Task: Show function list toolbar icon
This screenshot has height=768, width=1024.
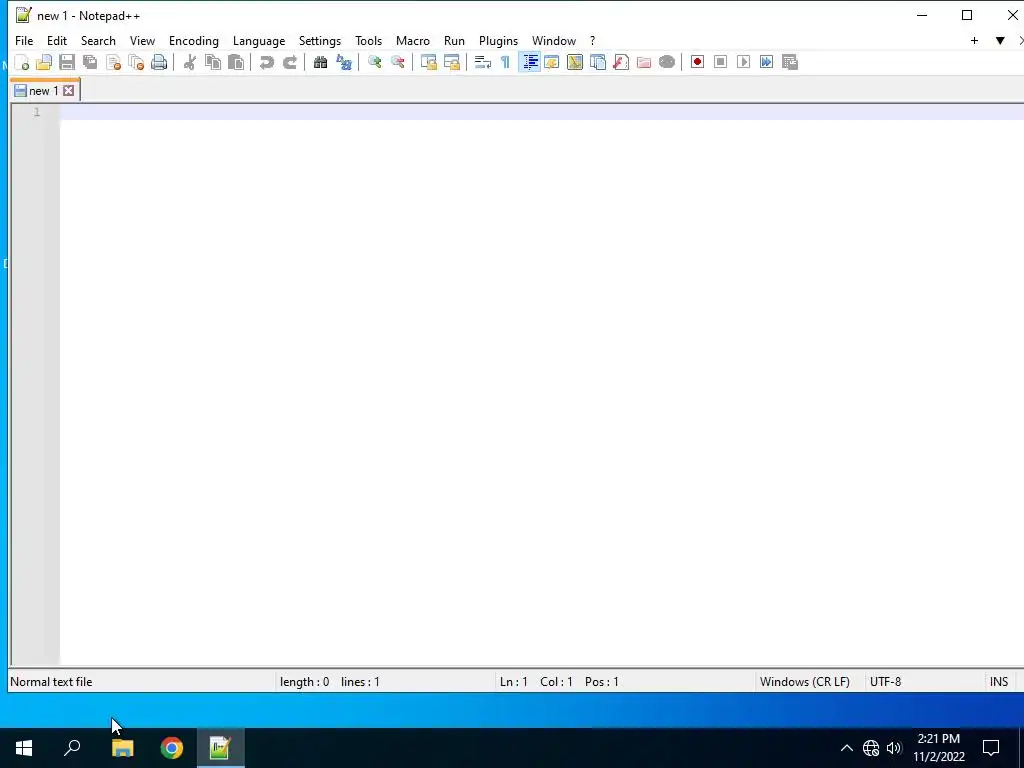Action: (620, 62)
